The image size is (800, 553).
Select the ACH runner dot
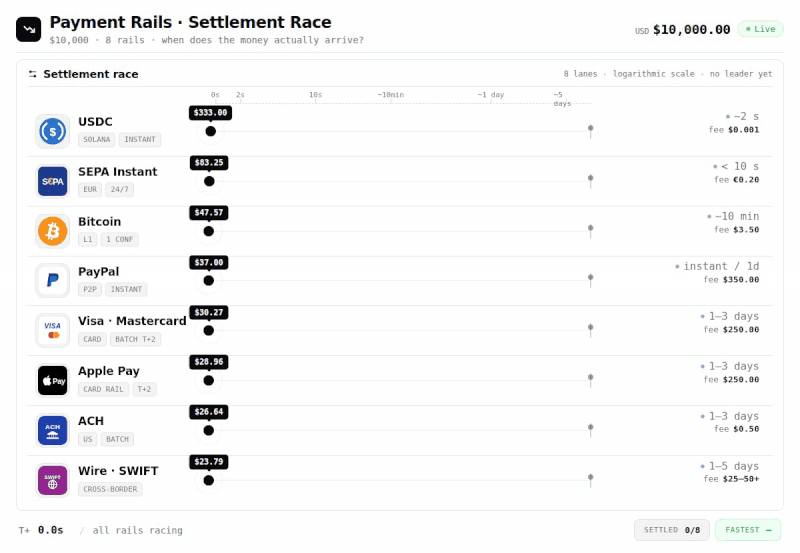[x=209, y=431]
